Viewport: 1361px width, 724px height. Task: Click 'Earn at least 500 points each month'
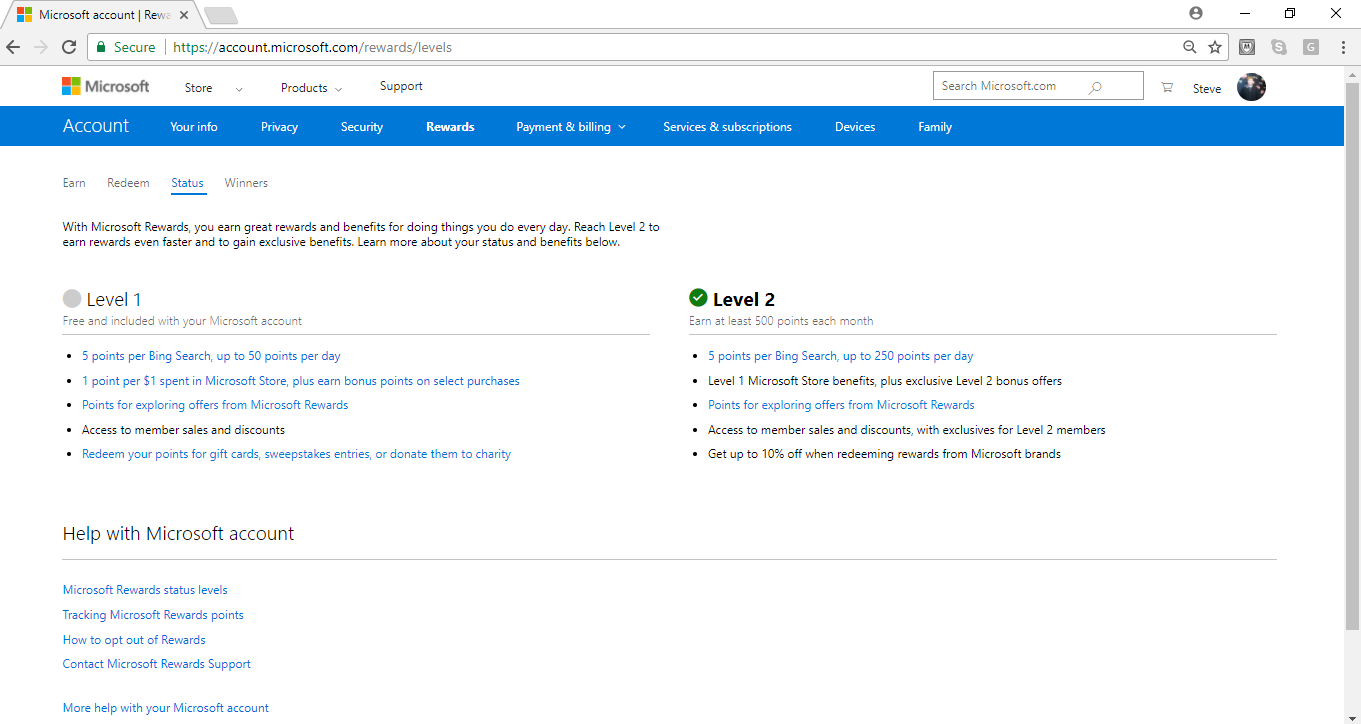(781, 321)
